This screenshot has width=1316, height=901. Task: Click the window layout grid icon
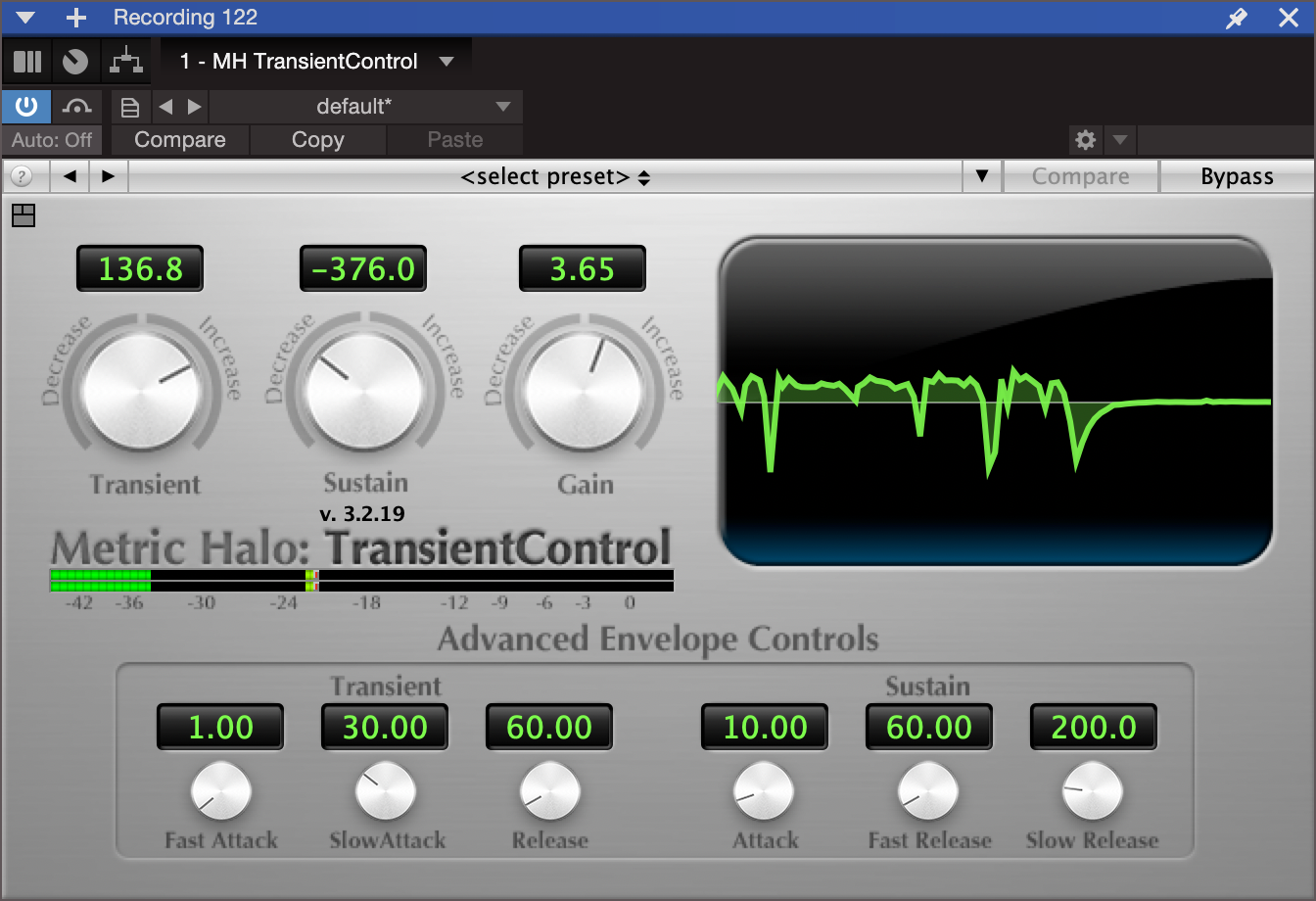(23, 215)
